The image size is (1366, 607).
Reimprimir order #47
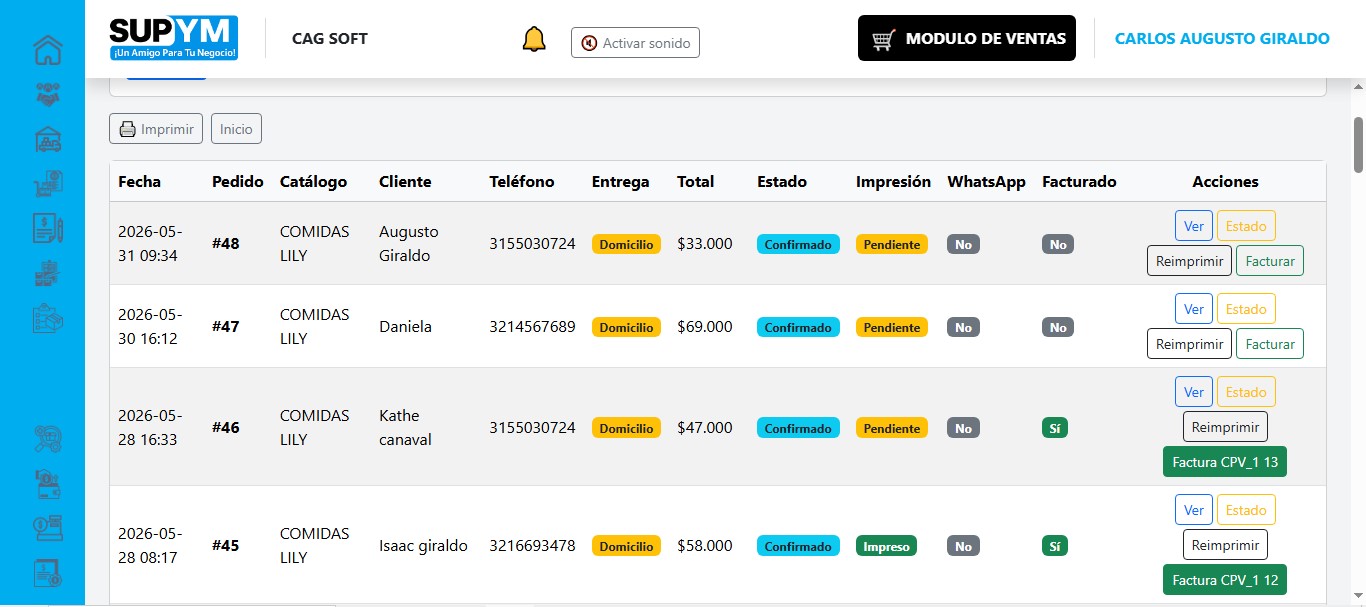[1190, 344]
